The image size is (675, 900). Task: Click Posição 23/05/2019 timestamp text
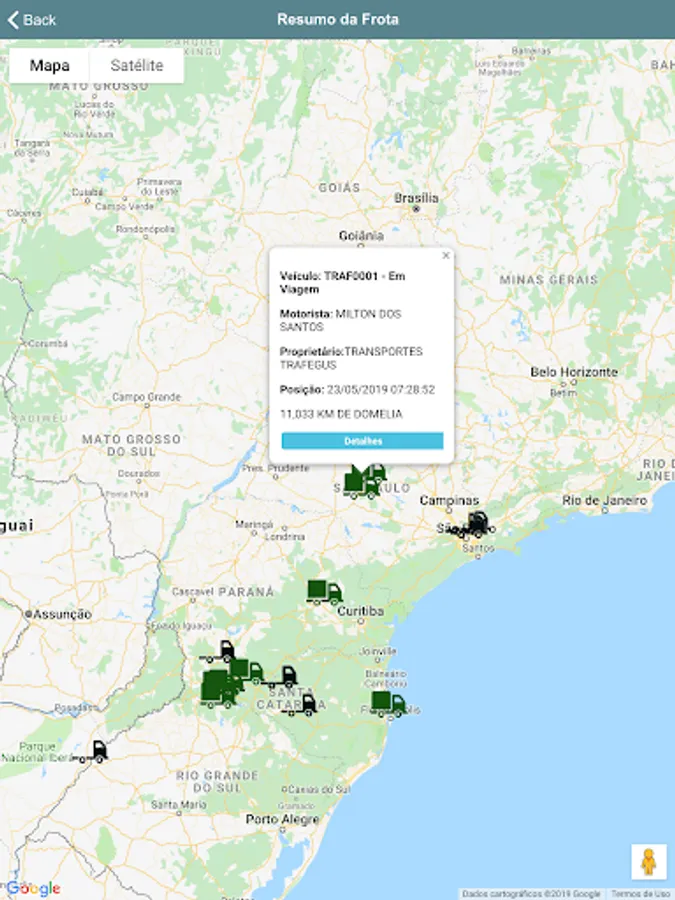click(357, 390)
